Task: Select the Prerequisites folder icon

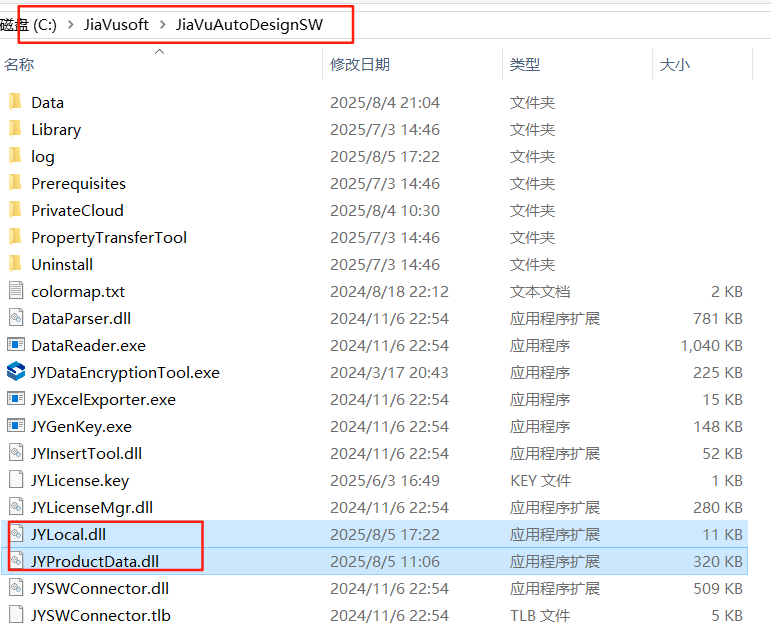Action: (15, 183)
